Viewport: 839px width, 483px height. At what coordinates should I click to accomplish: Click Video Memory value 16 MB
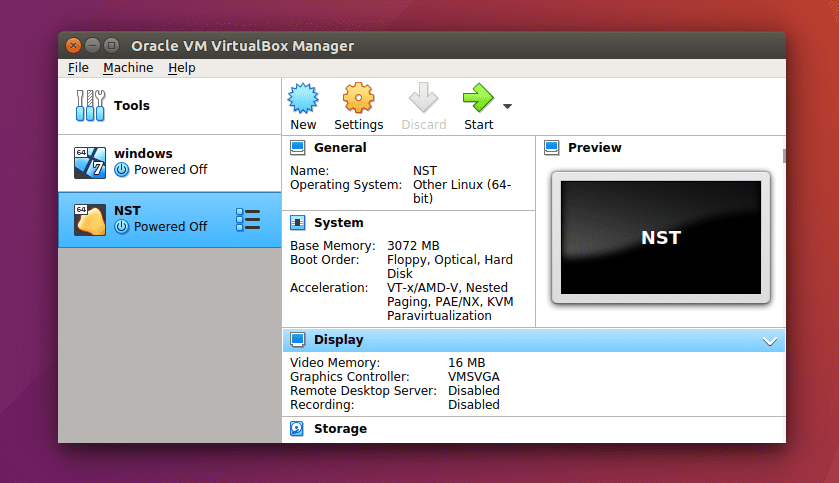click(467, 363)
